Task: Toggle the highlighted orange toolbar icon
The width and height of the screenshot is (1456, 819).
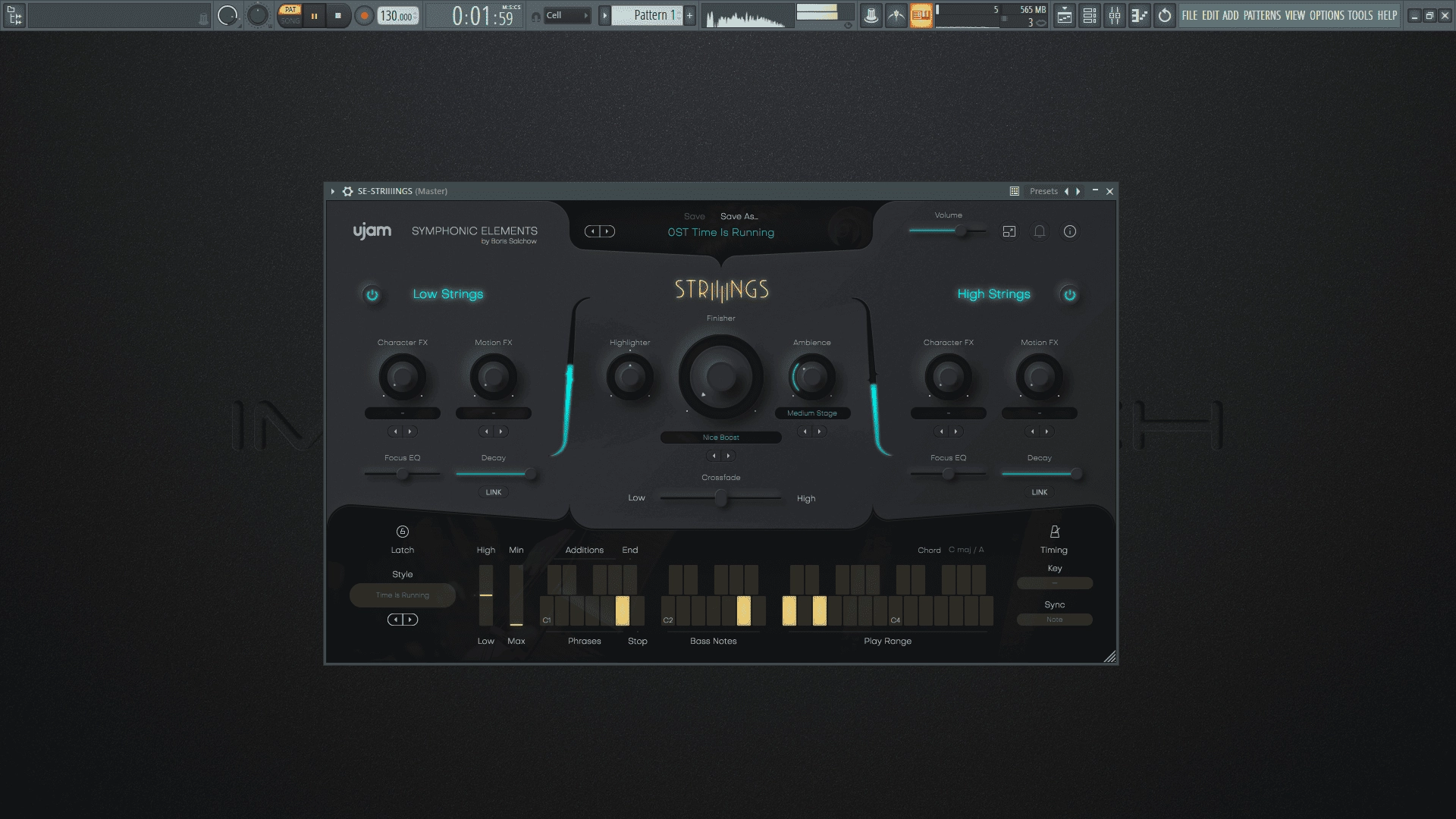Action: click(921, 15)
